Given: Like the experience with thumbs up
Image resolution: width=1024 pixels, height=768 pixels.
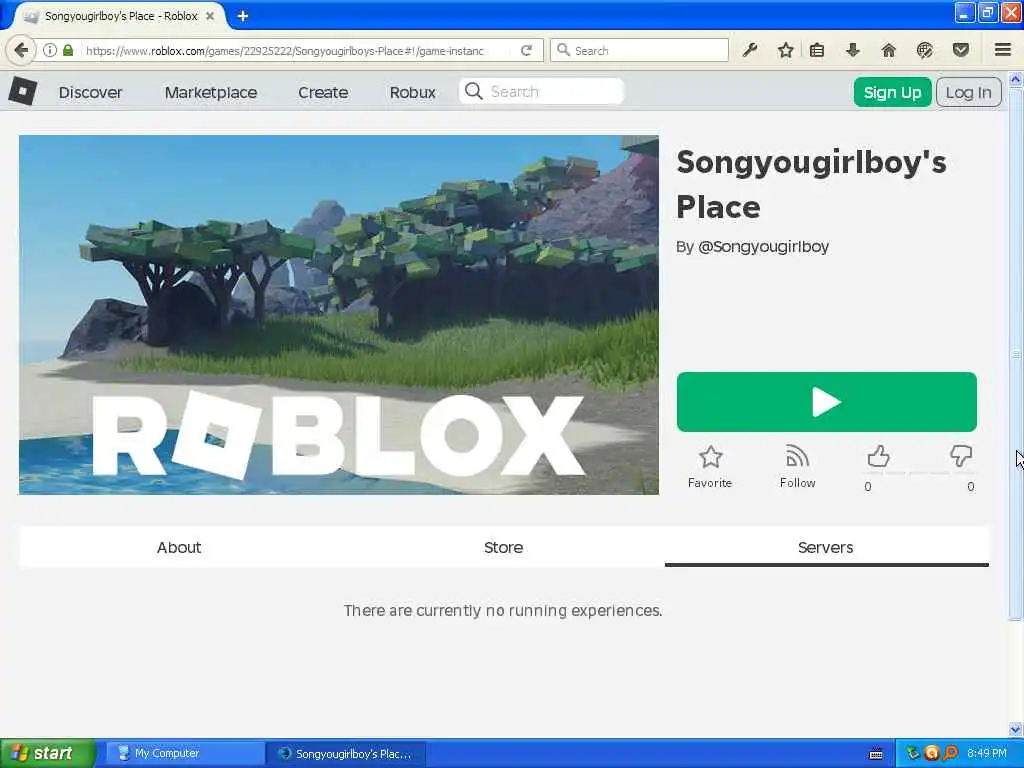Looking at the screenshot, I should (x=878, y=456).
